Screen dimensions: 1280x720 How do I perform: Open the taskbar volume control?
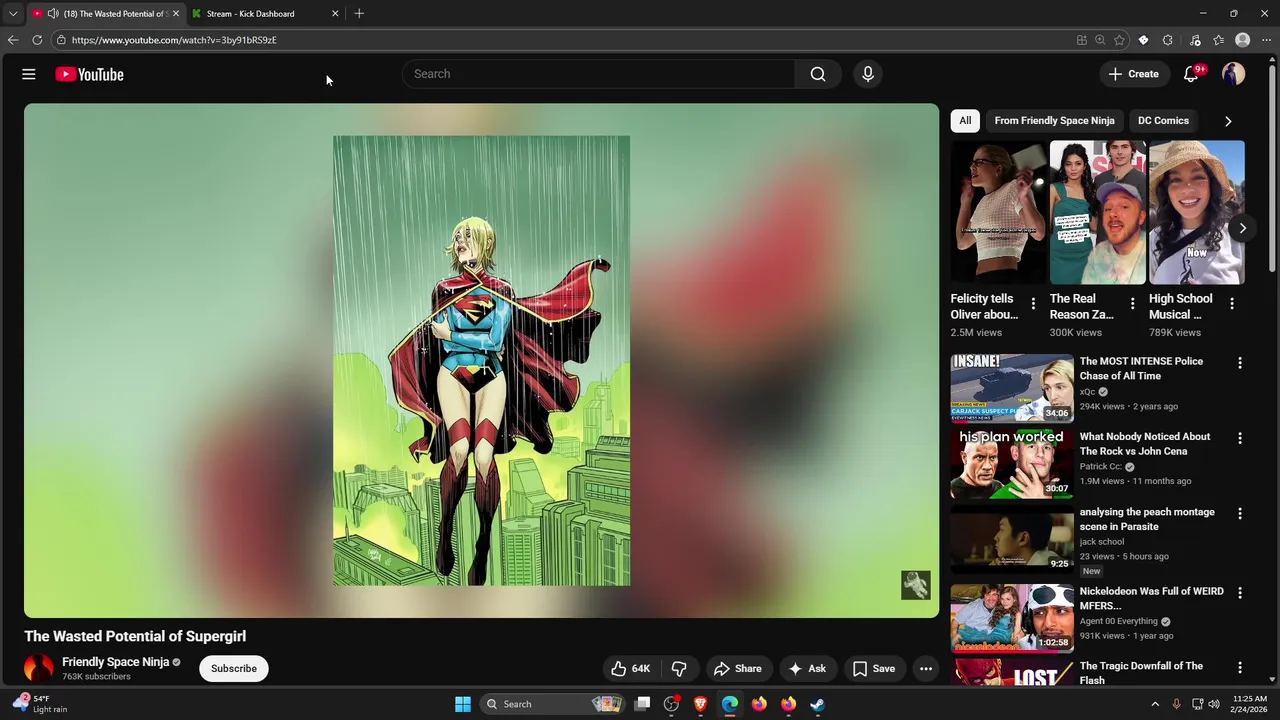(x=1215, y=704)
